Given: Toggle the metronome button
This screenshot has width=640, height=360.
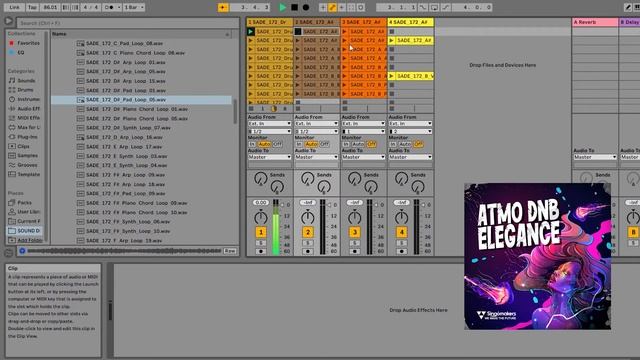Looking at the screenshot, I should point(112,7).
